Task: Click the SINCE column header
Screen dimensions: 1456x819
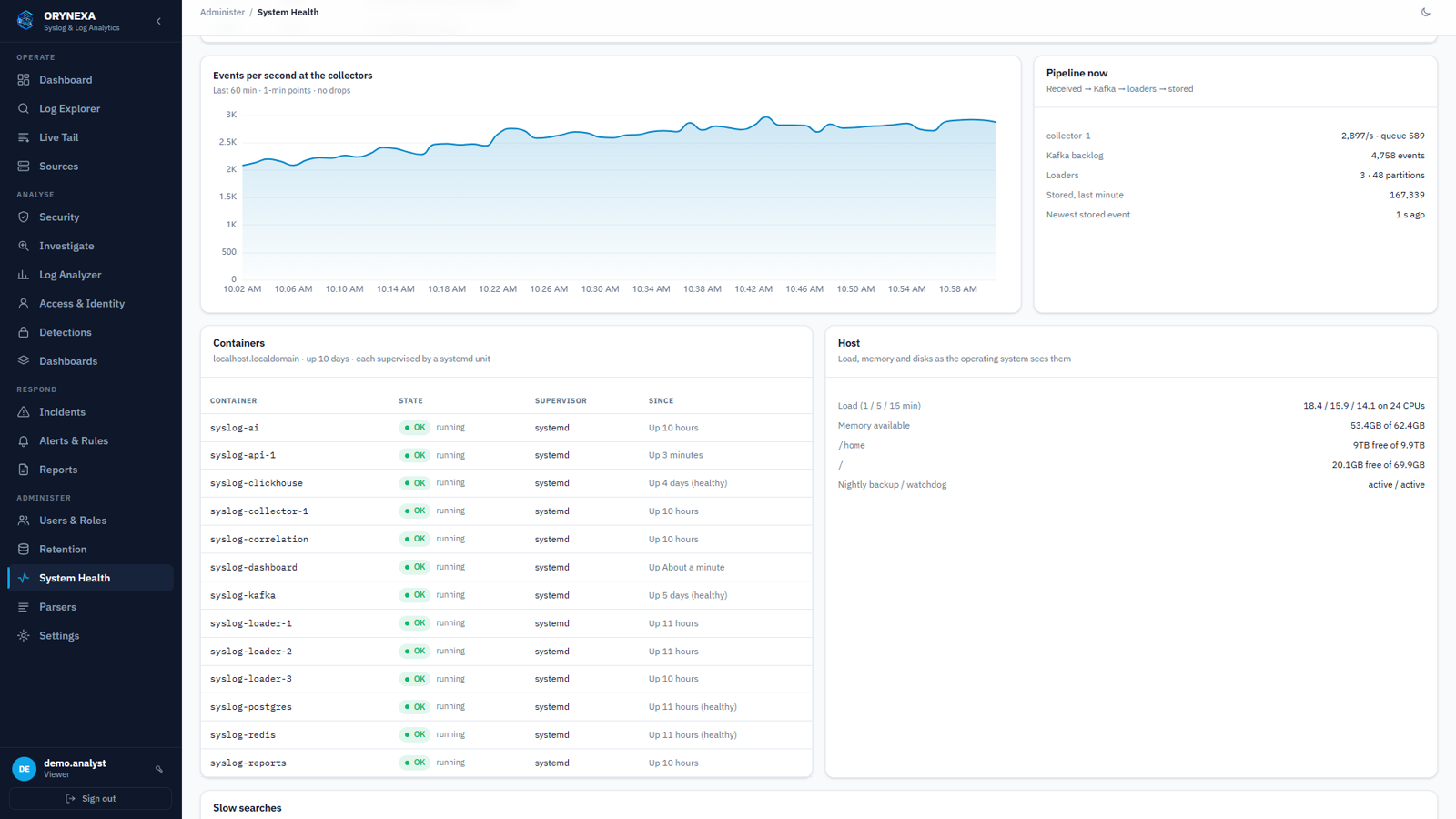Action: [x=661, y=400]
